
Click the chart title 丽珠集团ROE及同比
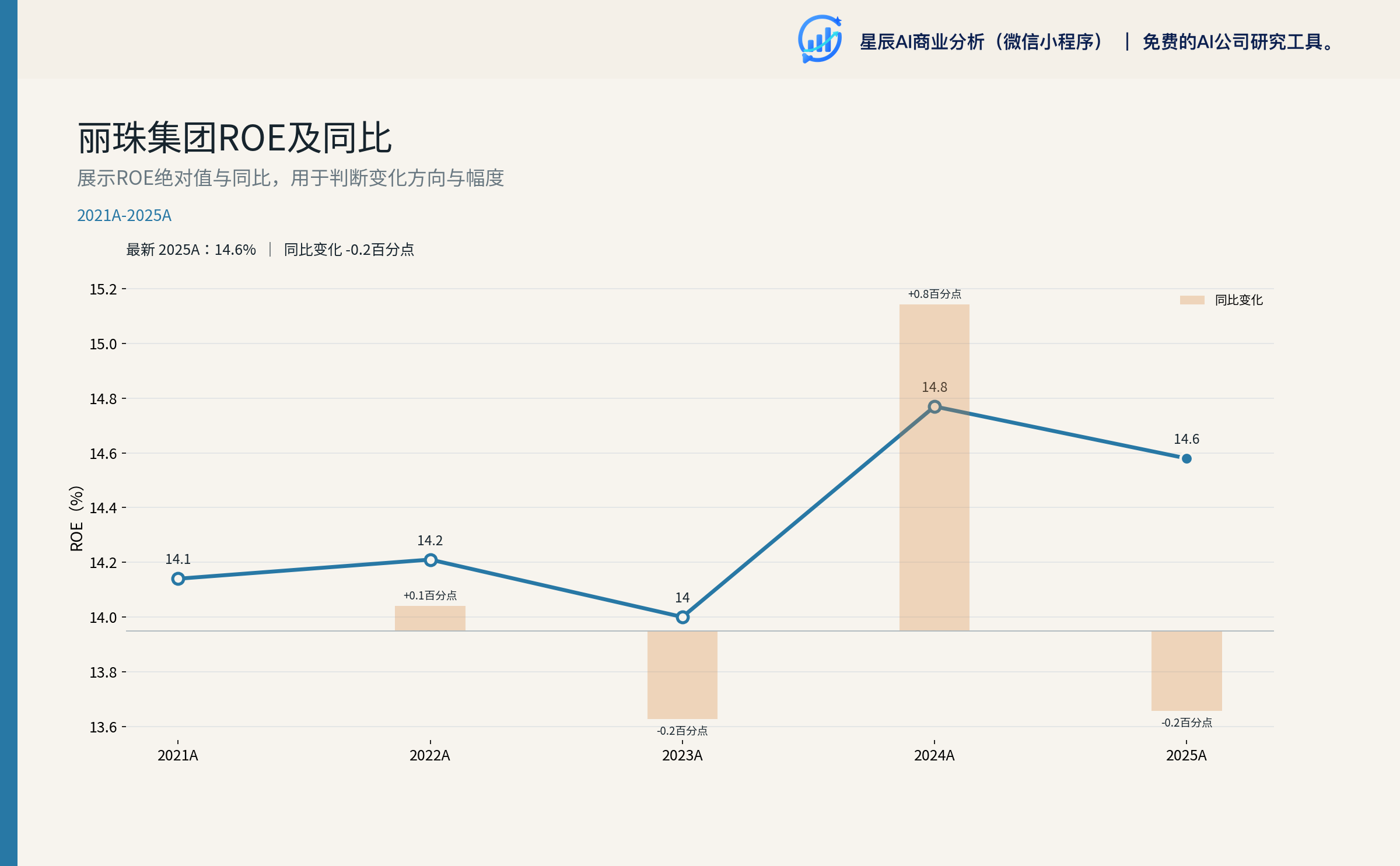(x=235, y=138)
